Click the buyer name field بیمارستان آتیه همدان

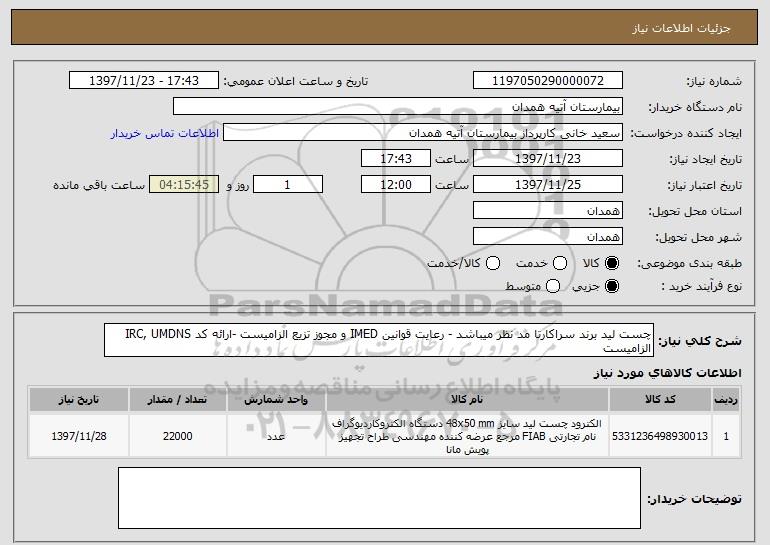(x=398, y=107)
